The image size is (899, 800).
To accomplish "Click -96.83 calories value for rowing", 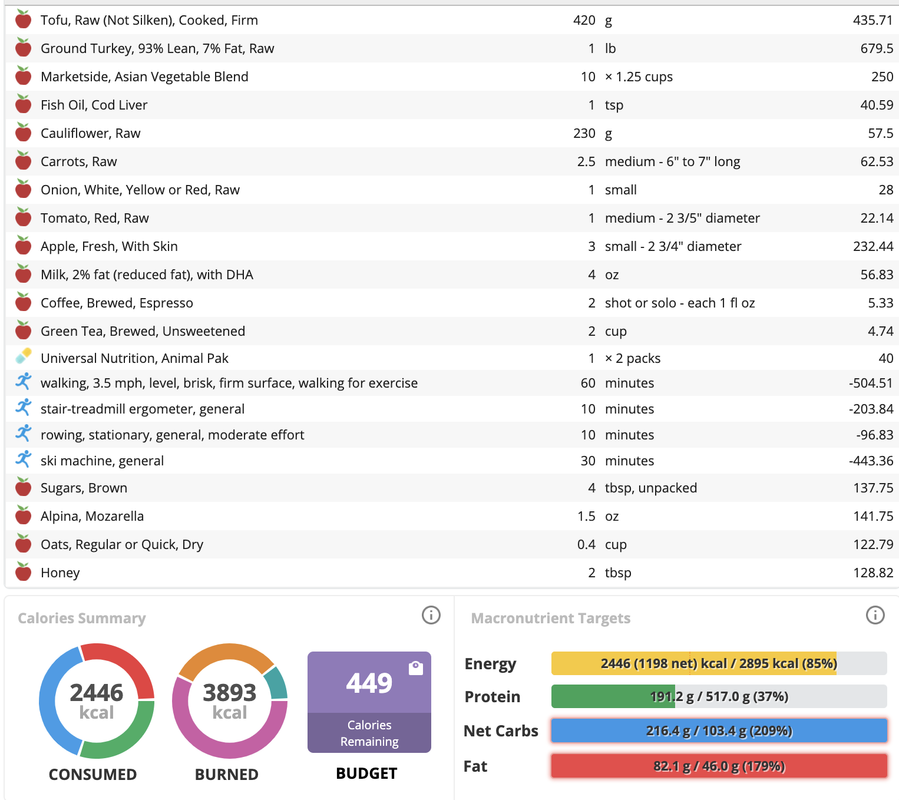I will click(x=874, y=435).
